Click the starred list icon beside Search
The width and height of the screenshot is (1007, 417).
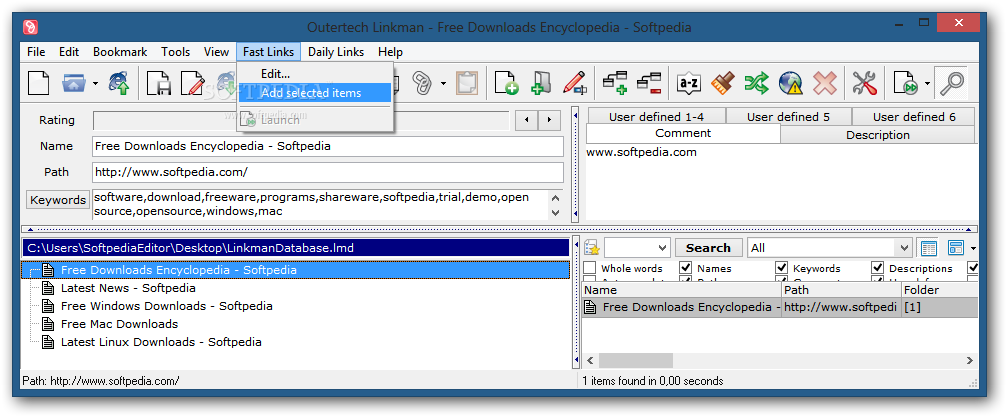click(591, 248)
